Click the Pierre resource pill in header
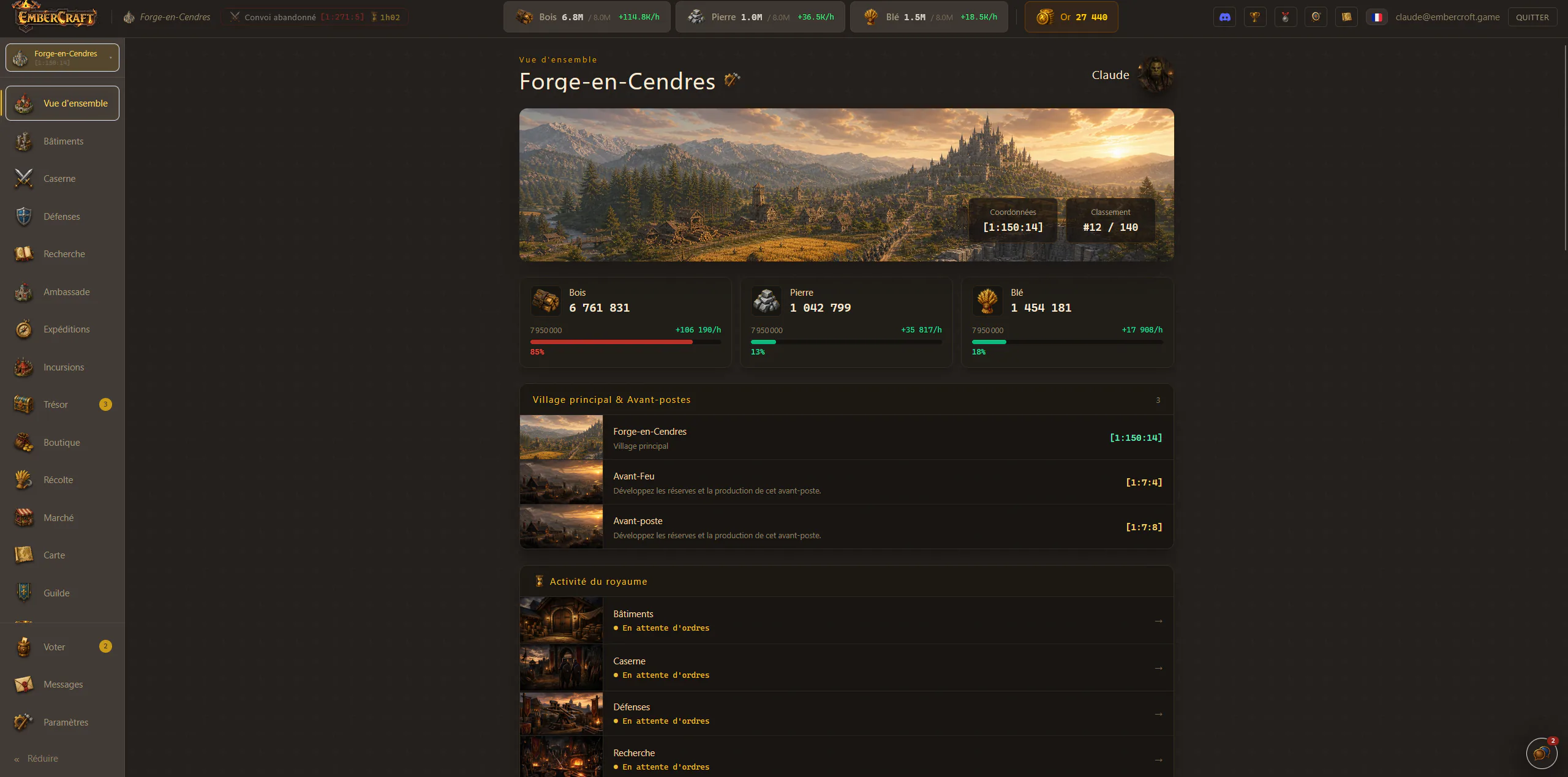Image resolution: width=1568 pixels, height=777 pixels. point(760,17)
